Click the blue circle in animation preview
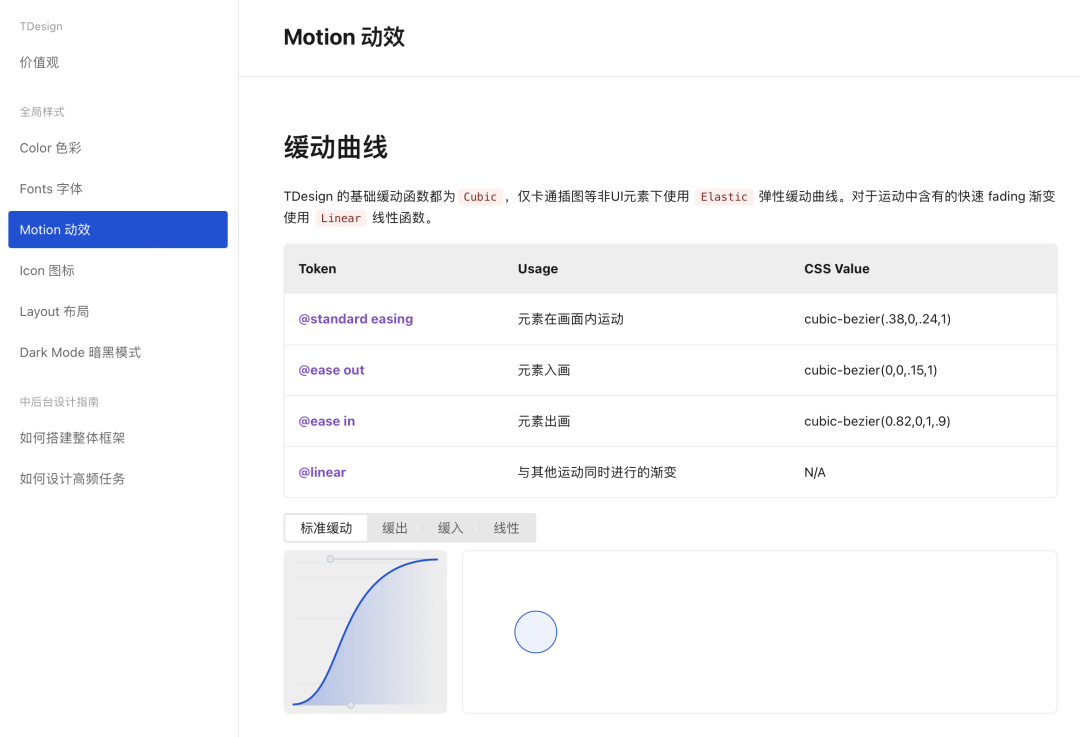The height and width of the screenshot is (737, 1080). (x=536, y=632)
